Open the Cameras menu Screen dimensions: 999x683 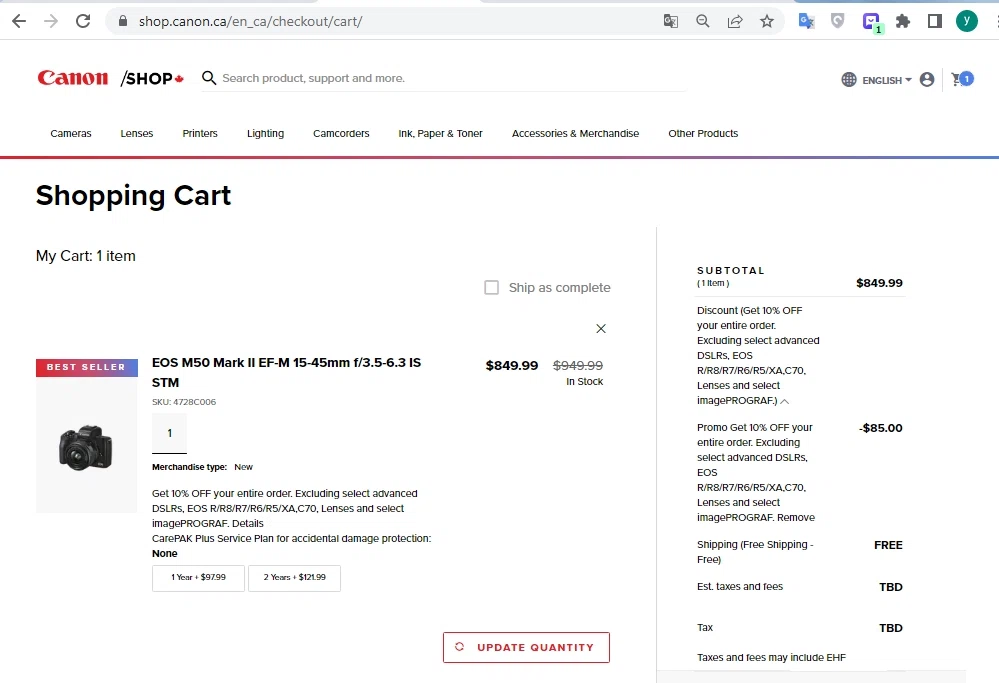pos(71,133)
